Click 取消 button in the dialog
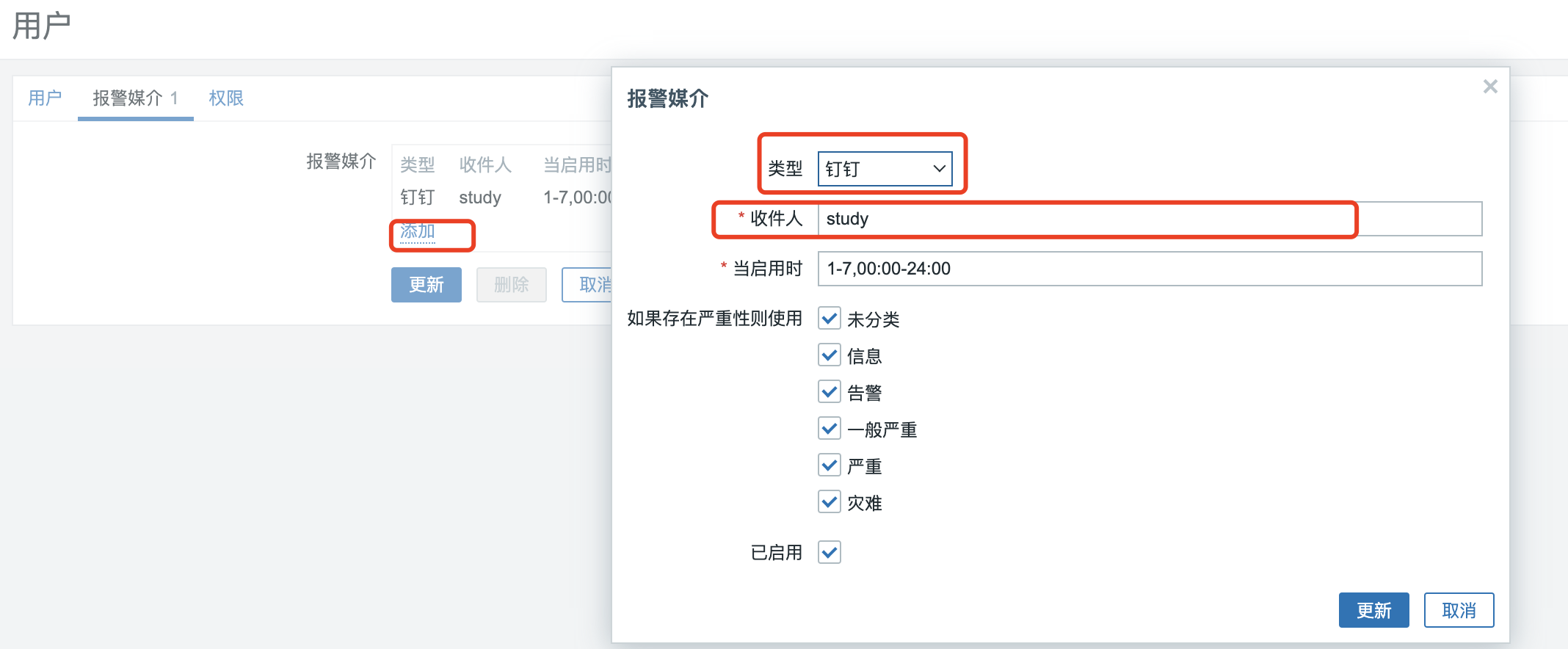1568x649 pixels. click(1459, 610)
